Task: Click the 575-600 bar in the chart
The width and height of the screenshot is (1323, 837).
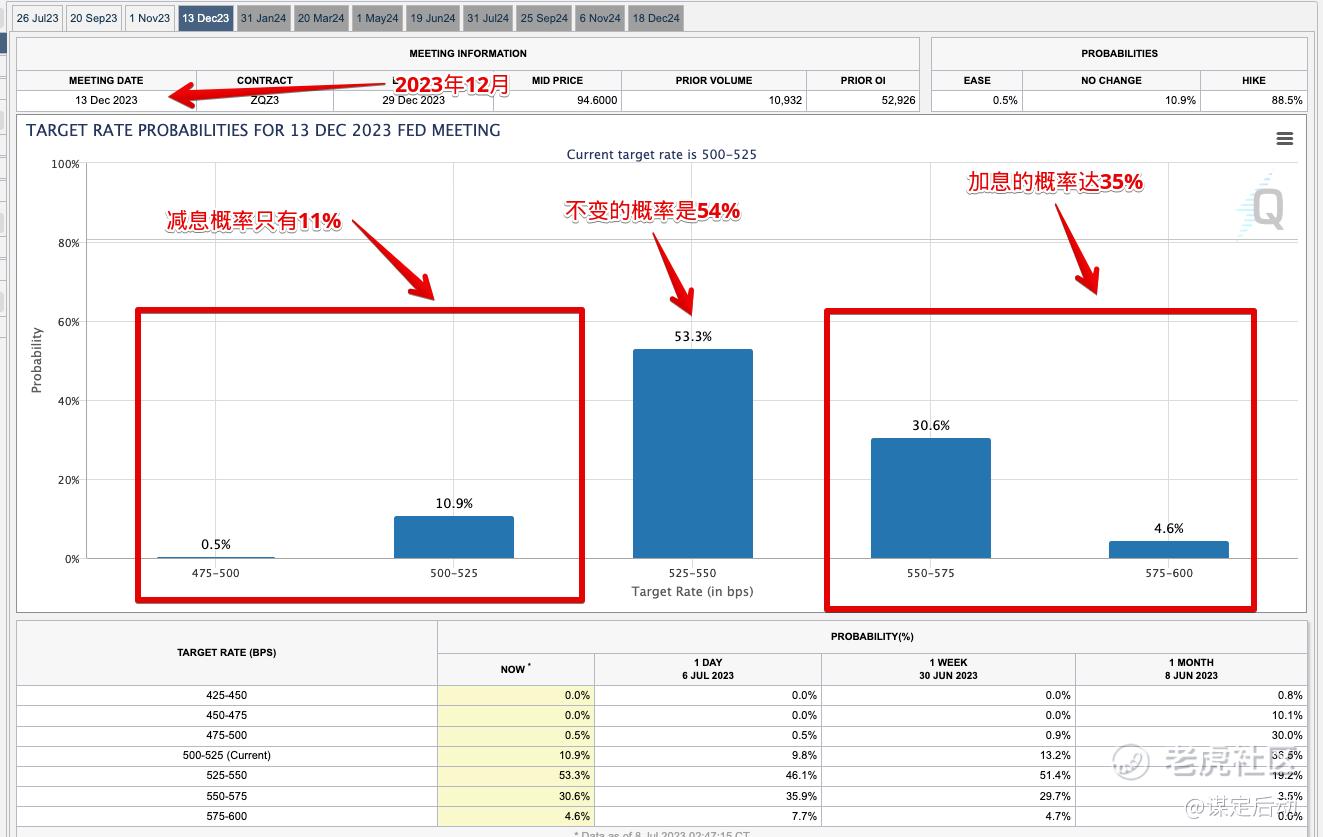Action: point(1169,550)
